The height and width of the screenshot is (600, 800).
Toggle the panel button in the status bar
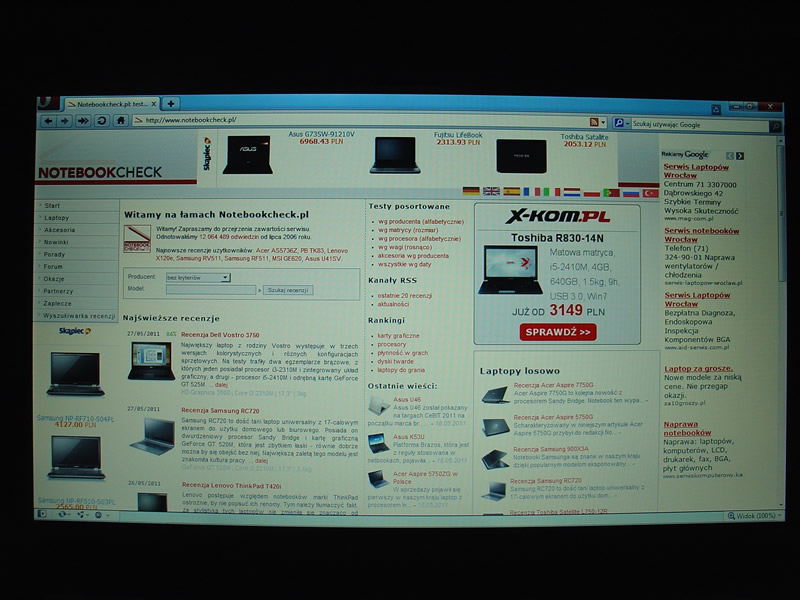tap(43, 514)
